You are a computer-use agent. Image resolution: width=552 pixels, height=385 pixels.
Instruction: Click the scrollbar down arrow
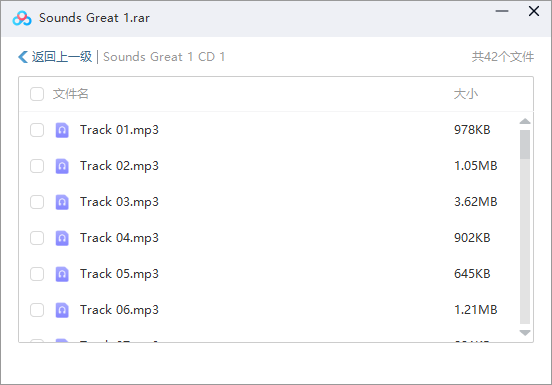pyautogui.click(x=525, y=333)
